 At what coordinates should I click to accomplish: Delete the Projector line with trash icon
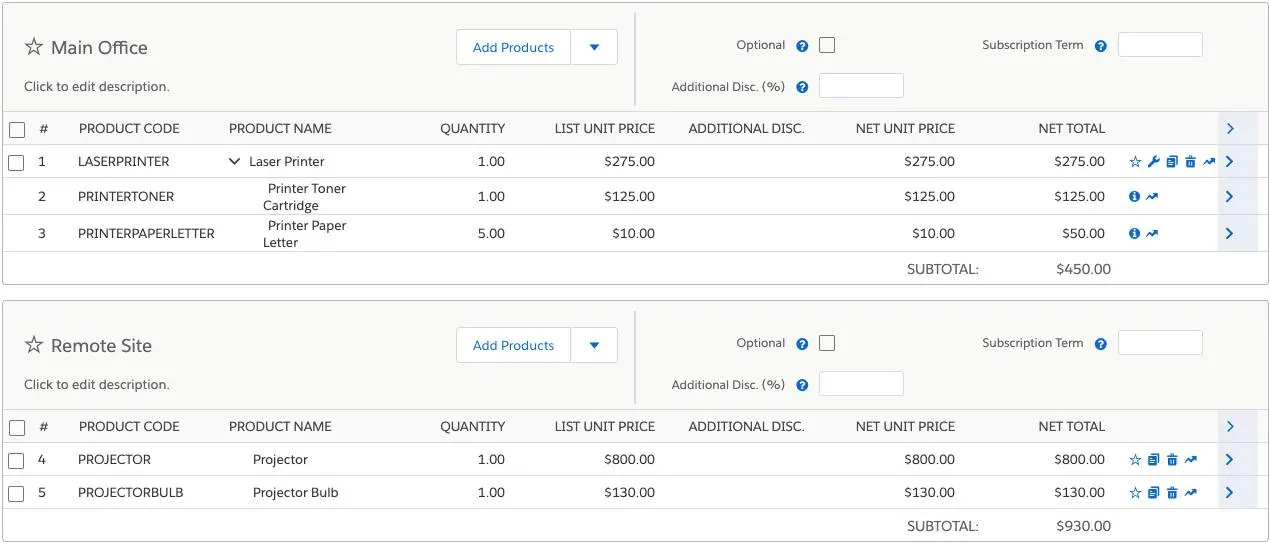pyautogui.click(x=1172, y=460)
